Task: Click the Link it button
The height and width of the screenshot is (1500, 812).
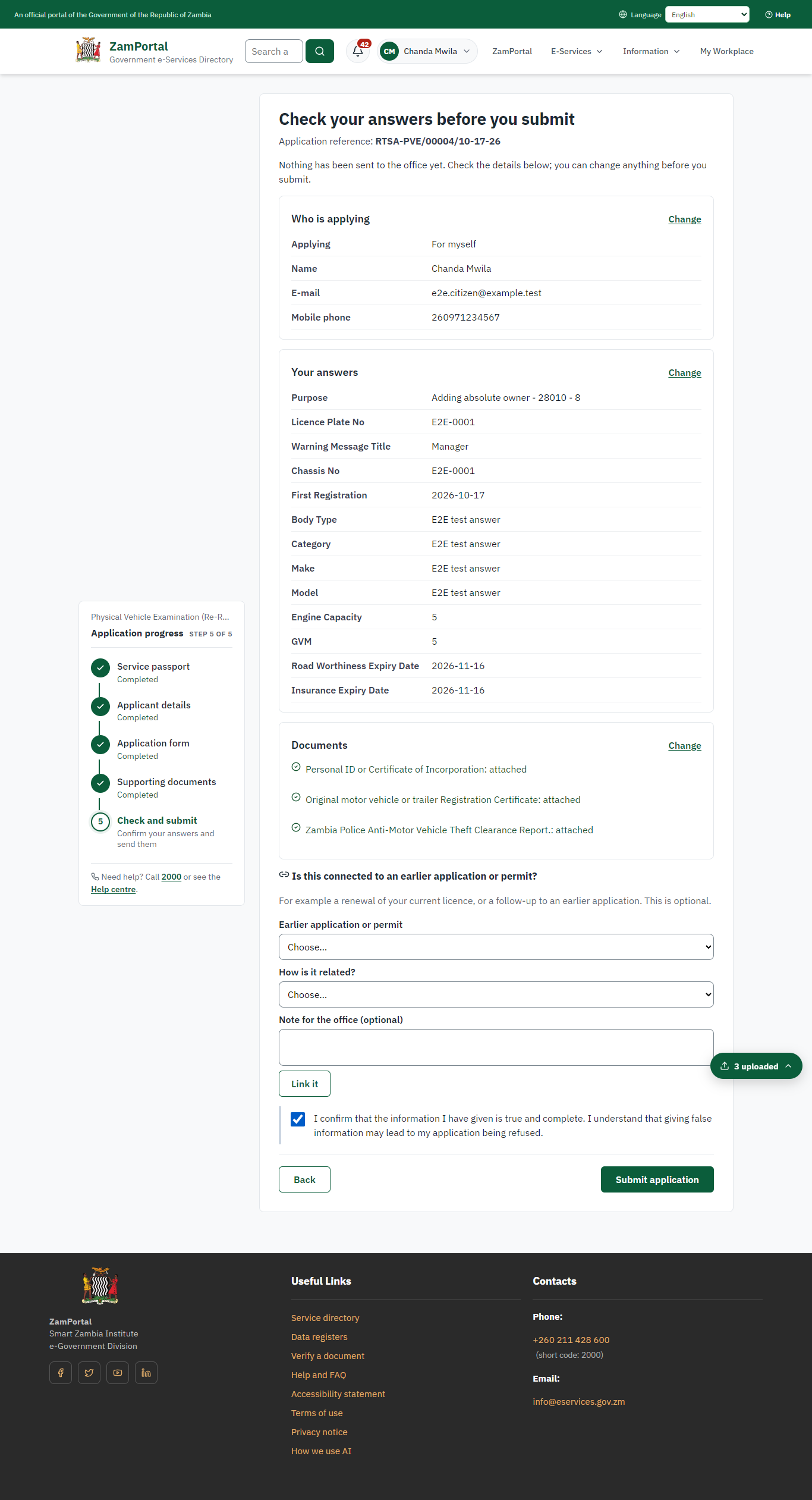Action: click(x=304, y=1084)
